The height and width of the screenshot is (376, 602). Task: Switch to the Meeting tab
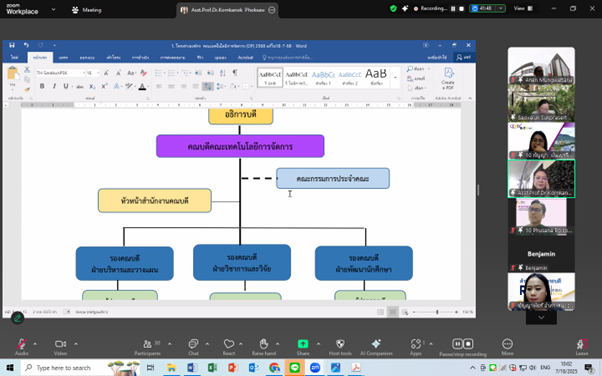(87, 10)
